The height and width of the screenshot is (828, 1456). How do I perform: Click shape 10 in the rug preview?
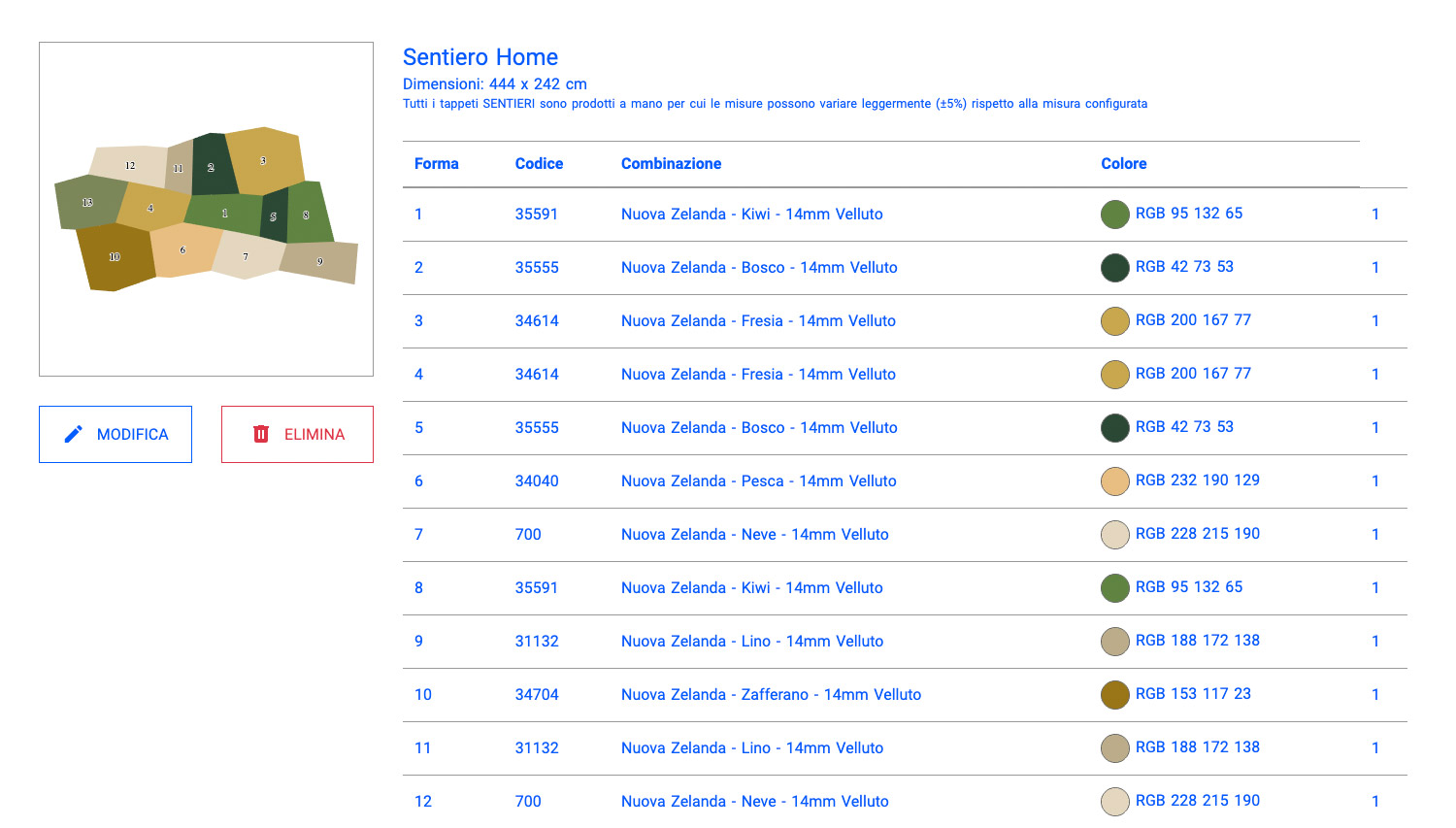[115, 257]
